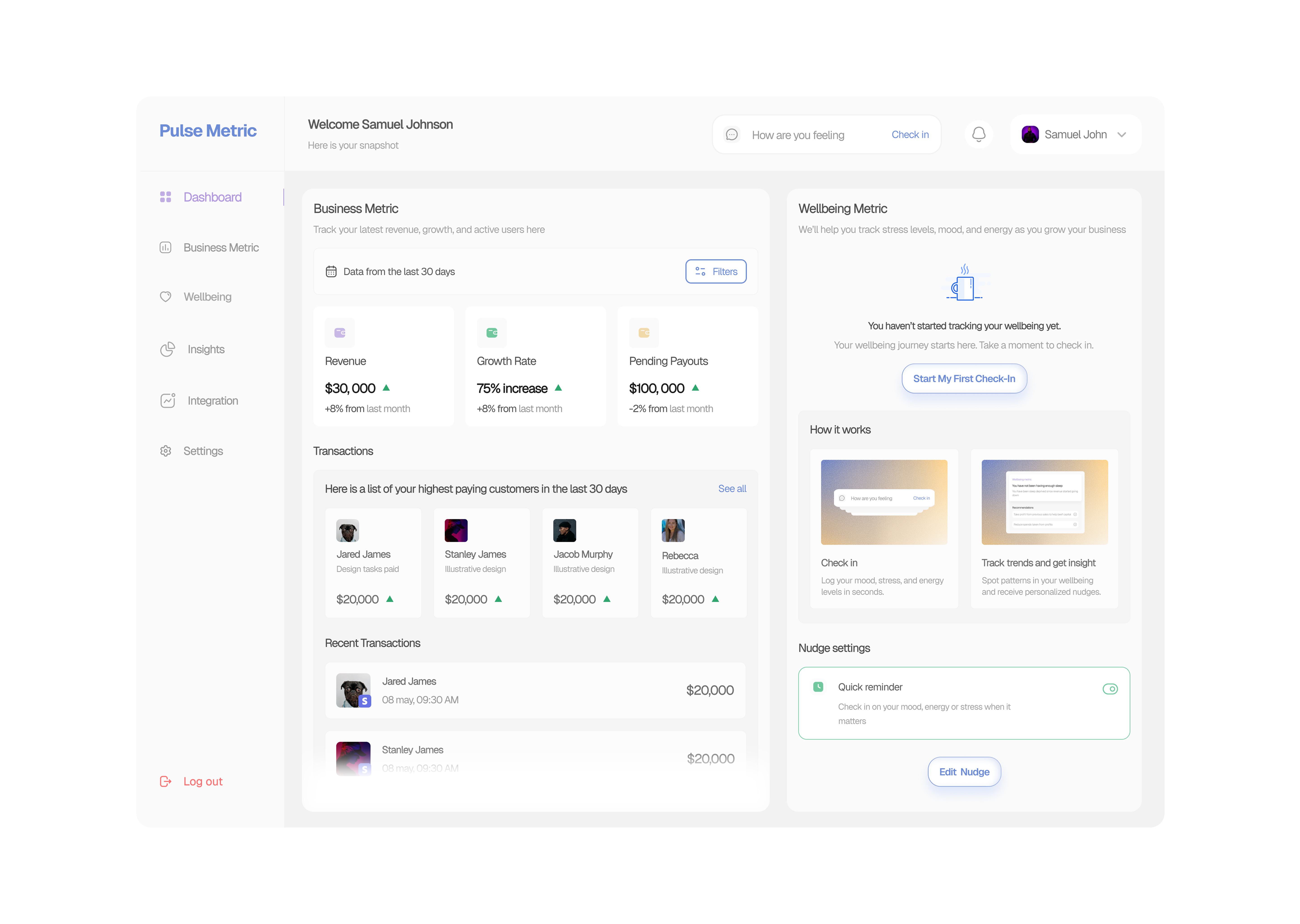Screen dimensions: 1300x924
Task: Click the purple Revenue wallet icon
Action: 340,333
